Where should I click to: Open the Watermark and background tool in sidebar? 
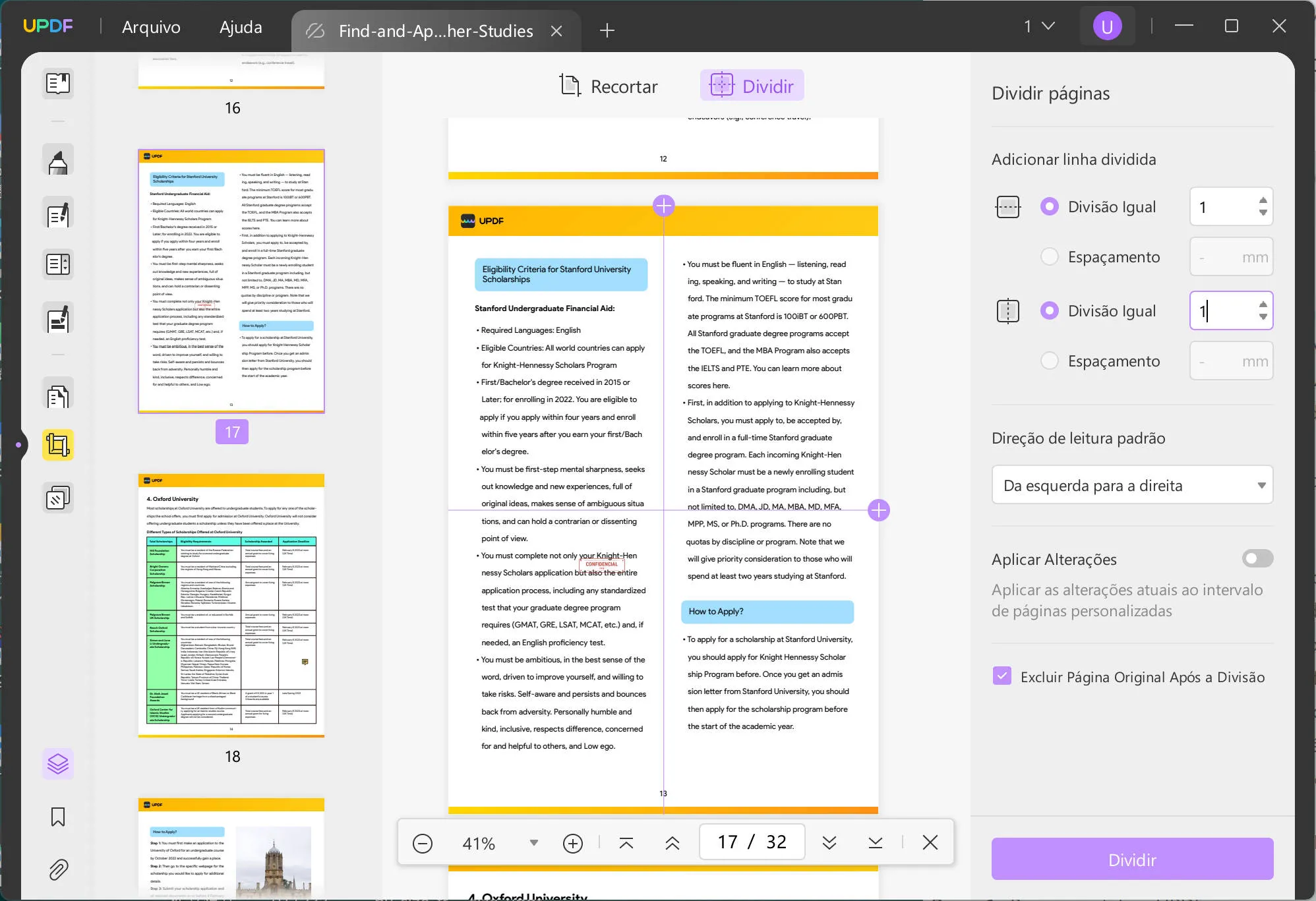(x=58, y=498)
